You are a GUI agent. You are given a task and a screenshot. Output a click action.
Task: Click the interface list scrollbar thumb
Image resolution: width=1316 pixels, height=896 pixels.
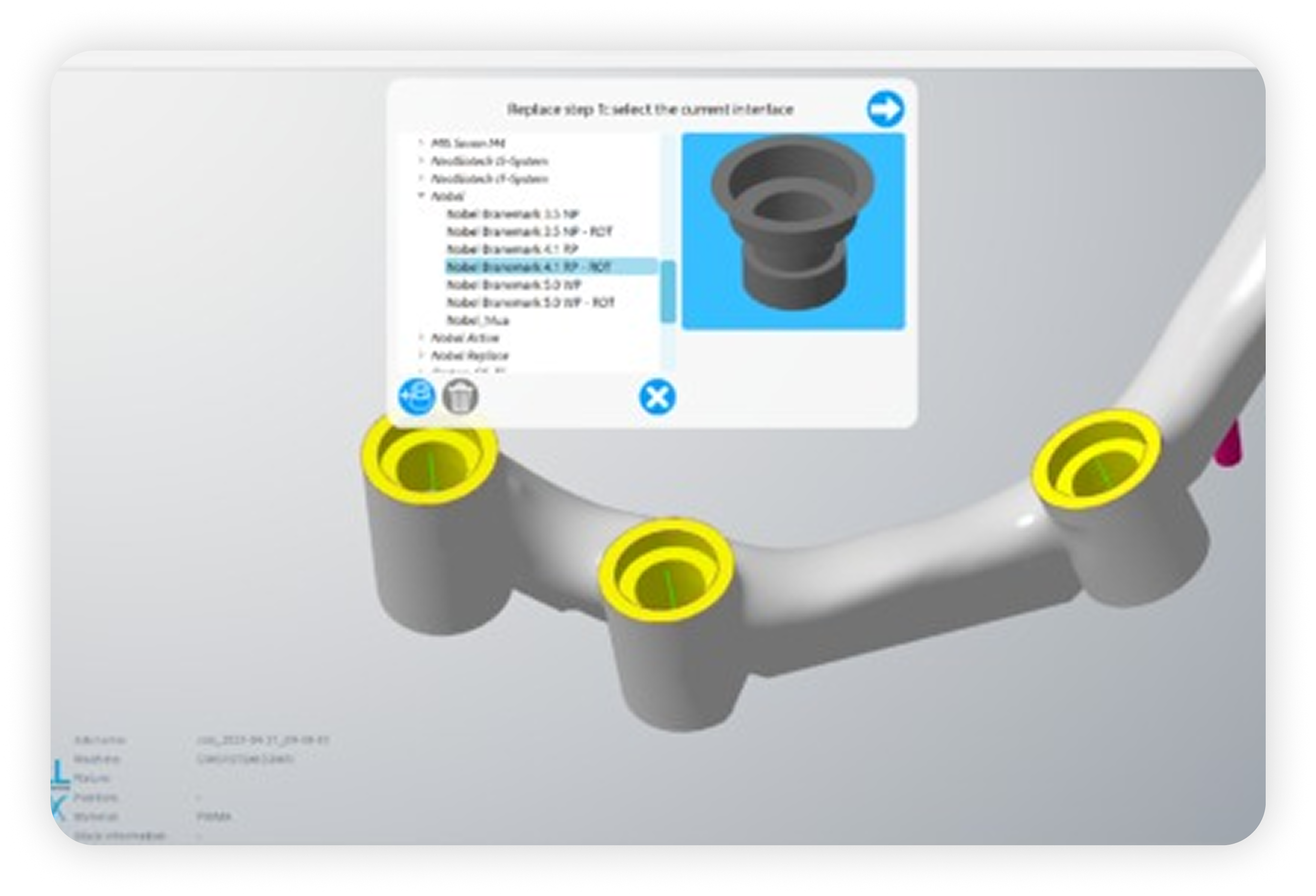pos(668,291)
